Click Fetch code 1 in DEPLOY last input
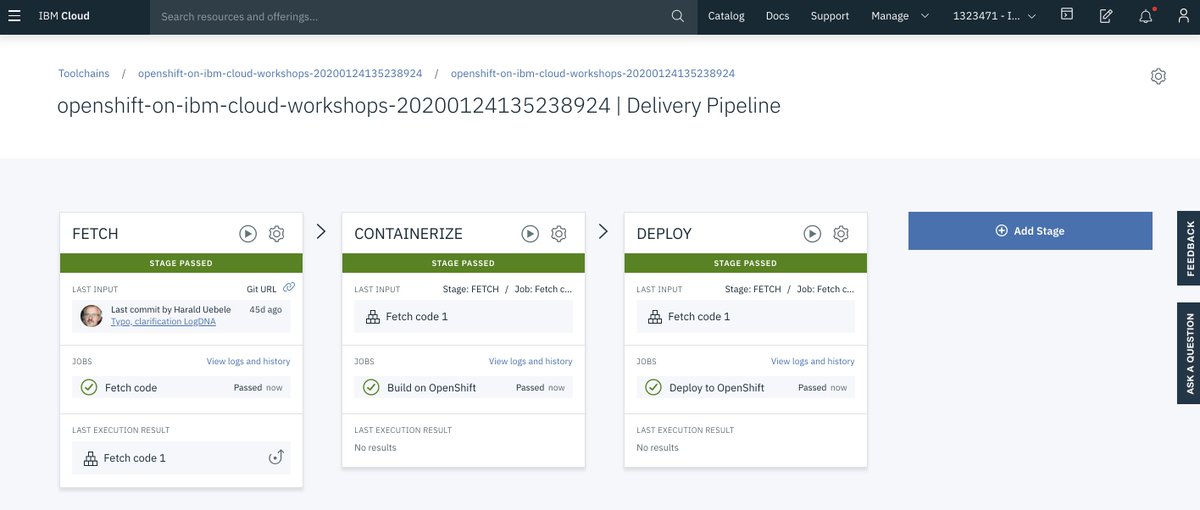 coord(699,316)
